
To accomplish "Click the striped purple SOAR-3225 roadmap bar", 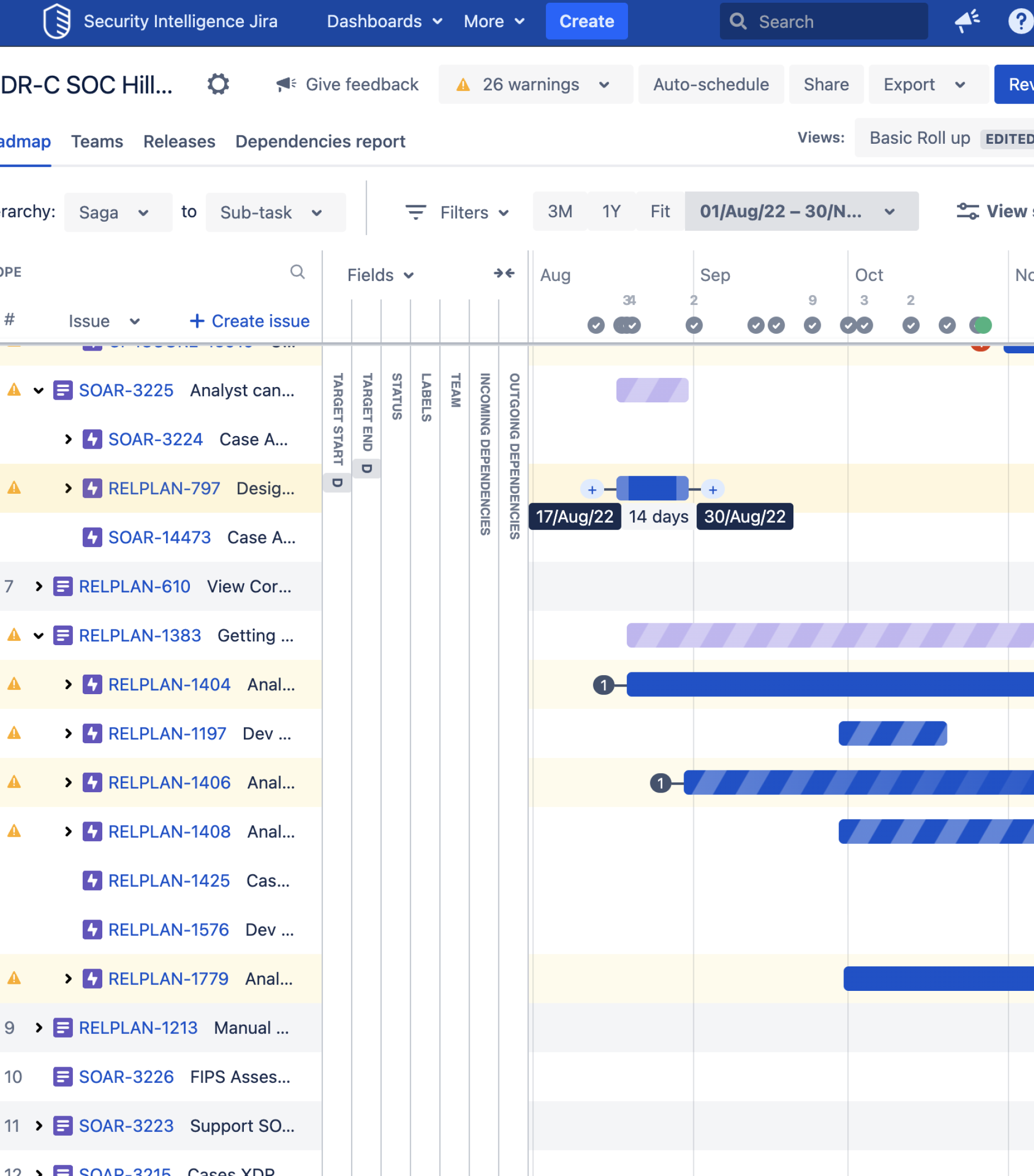I will (x=652, y=390).
